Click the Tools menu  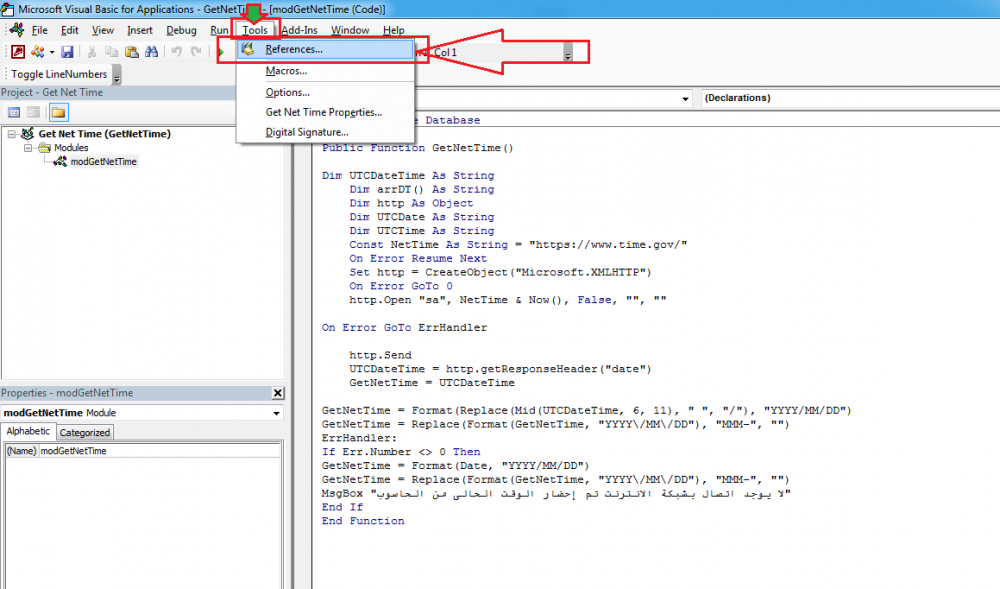(x=255, y=30)
